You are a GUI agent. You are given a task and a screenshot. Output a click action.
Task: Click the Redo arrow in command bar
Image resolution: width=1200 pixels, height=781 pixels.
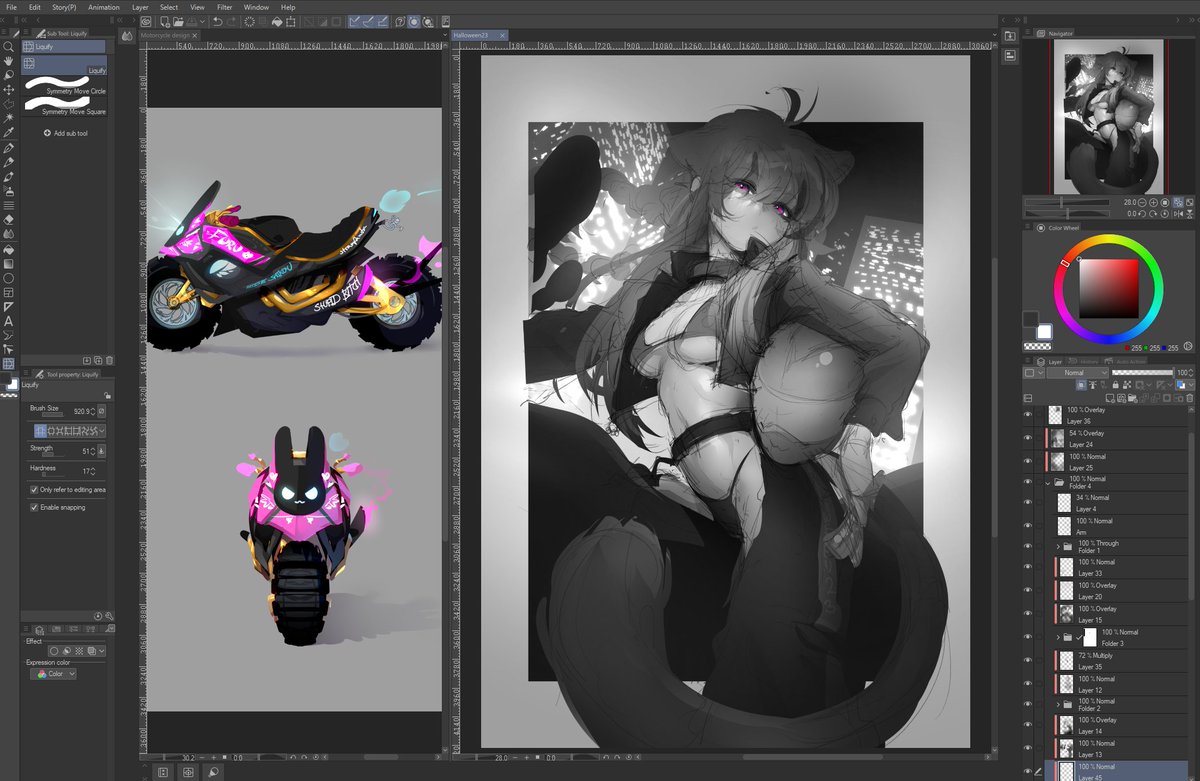tap(232, 21)
